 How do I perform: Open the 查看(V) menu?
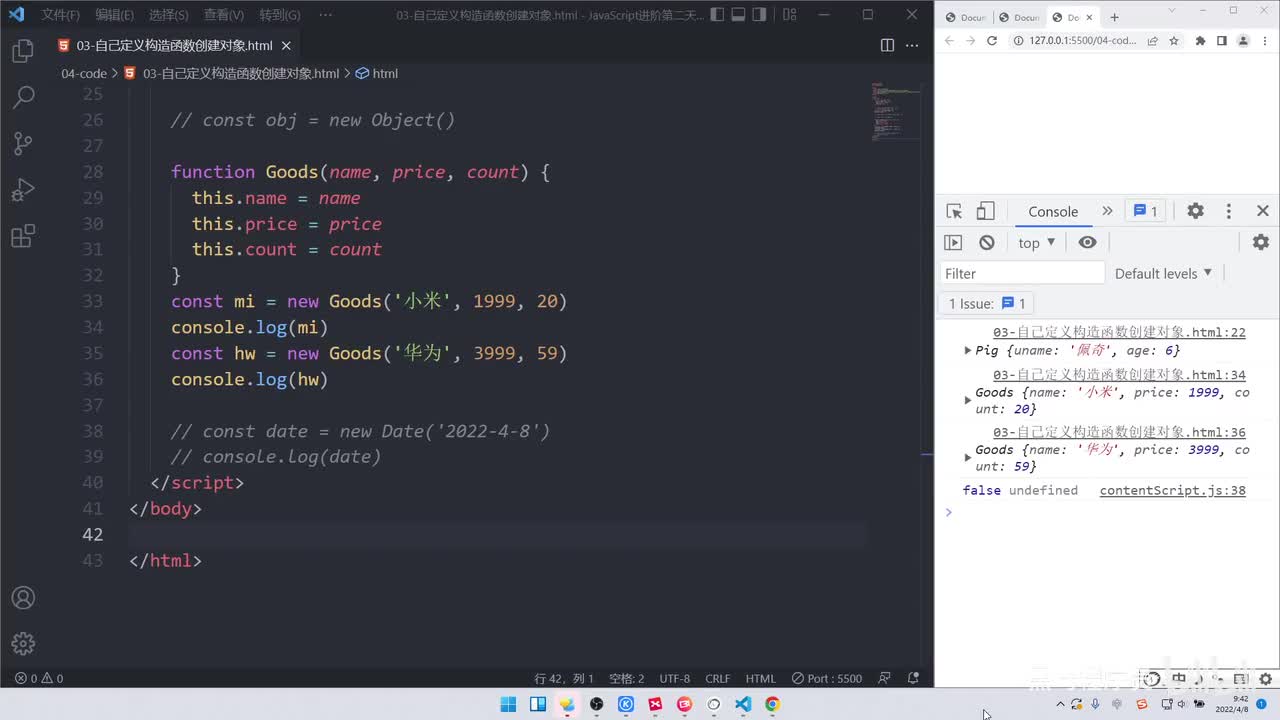223,15
